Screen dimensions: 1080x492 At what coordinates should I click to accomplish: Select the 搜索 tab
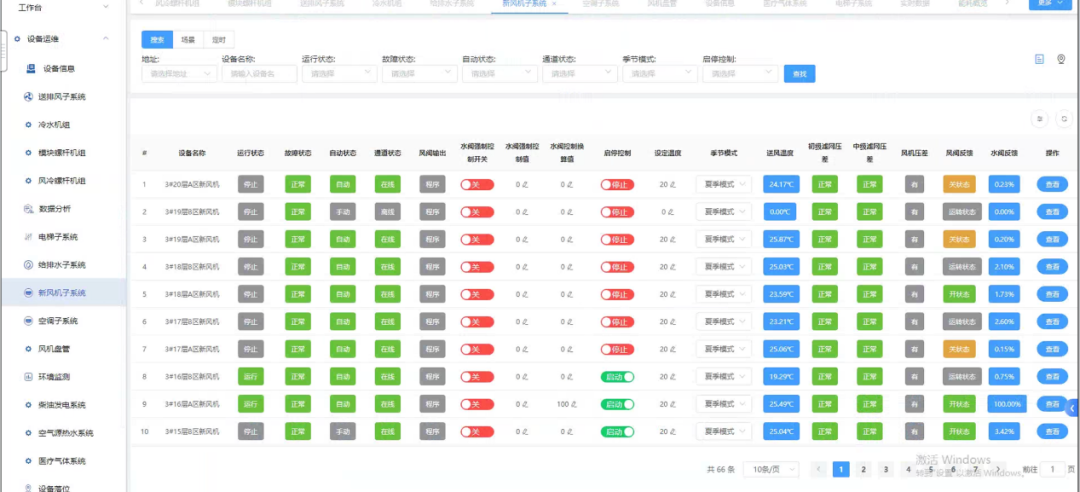(x=157, y=39)
